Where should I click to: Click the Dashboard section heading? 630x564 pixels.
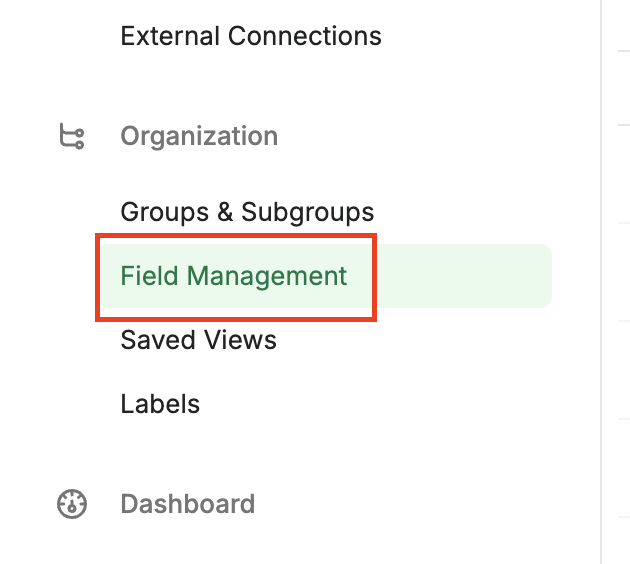coord(188,504)
